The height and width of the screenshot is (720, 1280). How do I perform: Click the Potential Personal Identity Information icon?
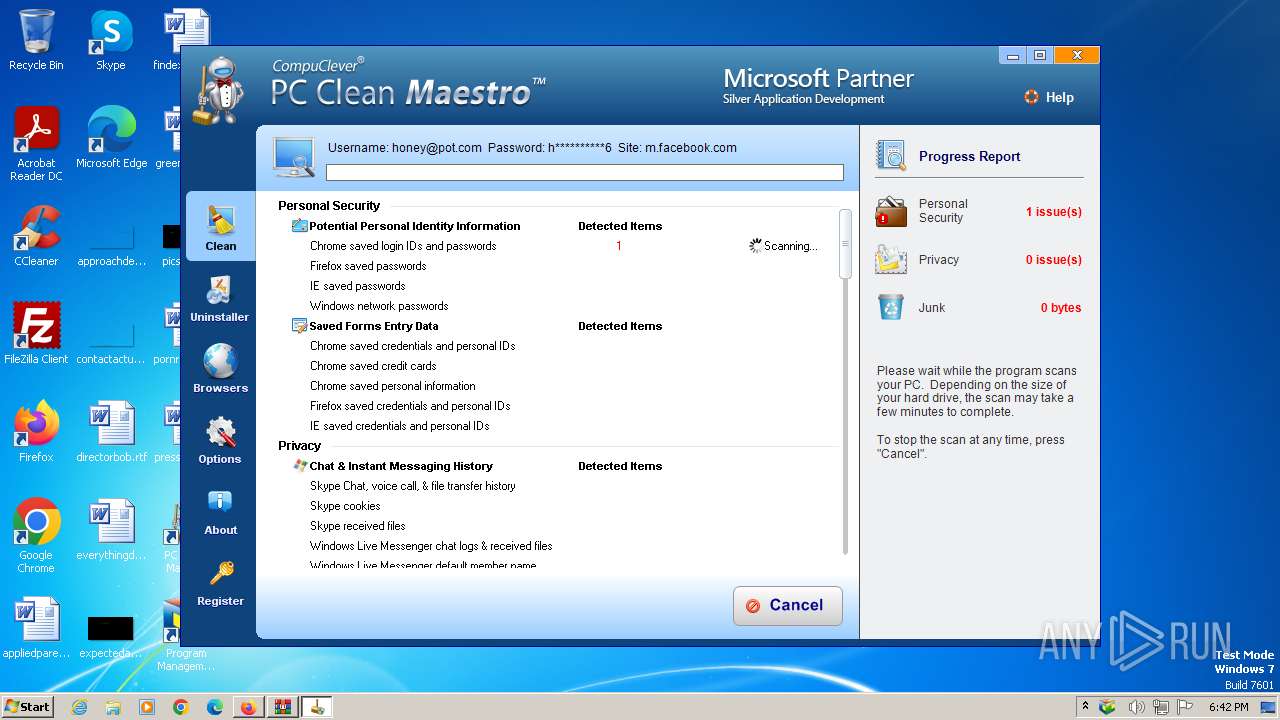pyautogui.click(x=300, y=226)
